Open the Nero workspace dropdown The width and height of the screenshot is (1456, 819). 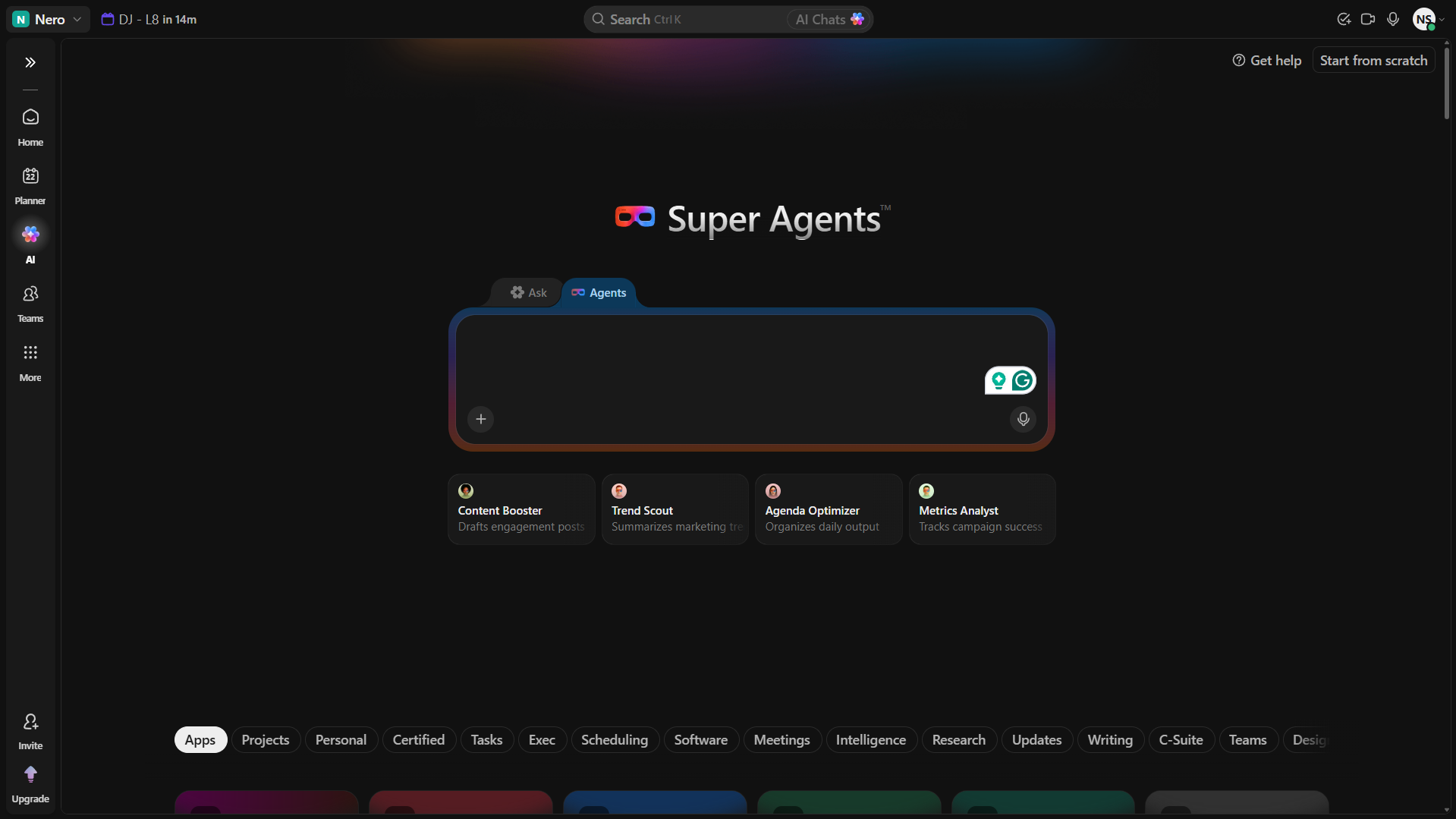(x=47, y=19)
